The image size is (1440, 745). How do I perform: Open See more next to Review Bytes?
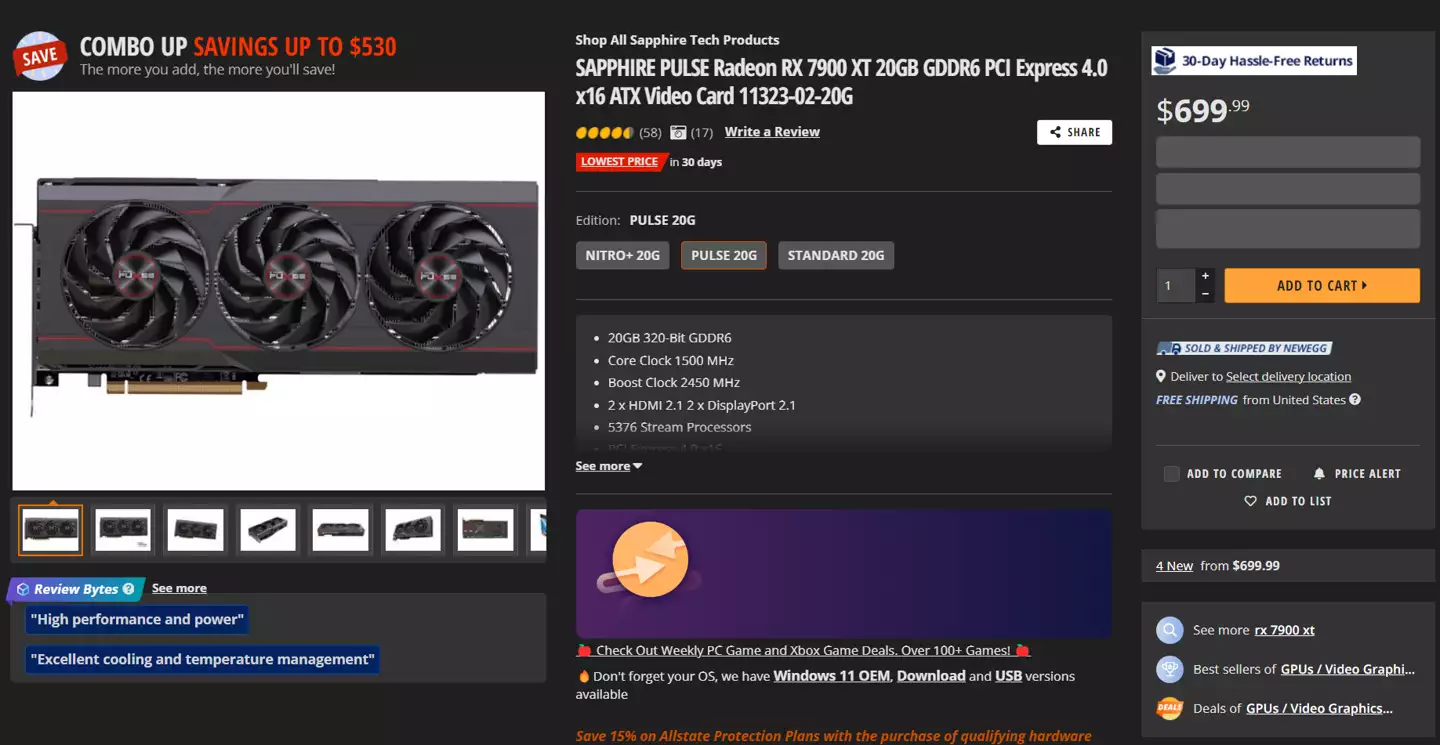pyautogui.click(x=179, y=588)
